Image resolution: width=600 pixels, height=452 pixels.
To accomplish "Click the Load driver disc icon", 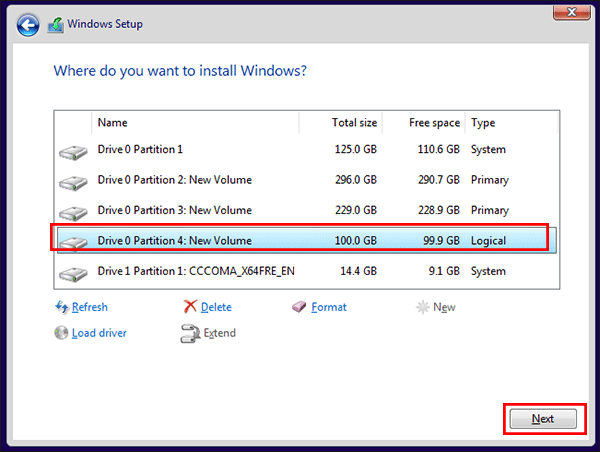I will [61, 333].
